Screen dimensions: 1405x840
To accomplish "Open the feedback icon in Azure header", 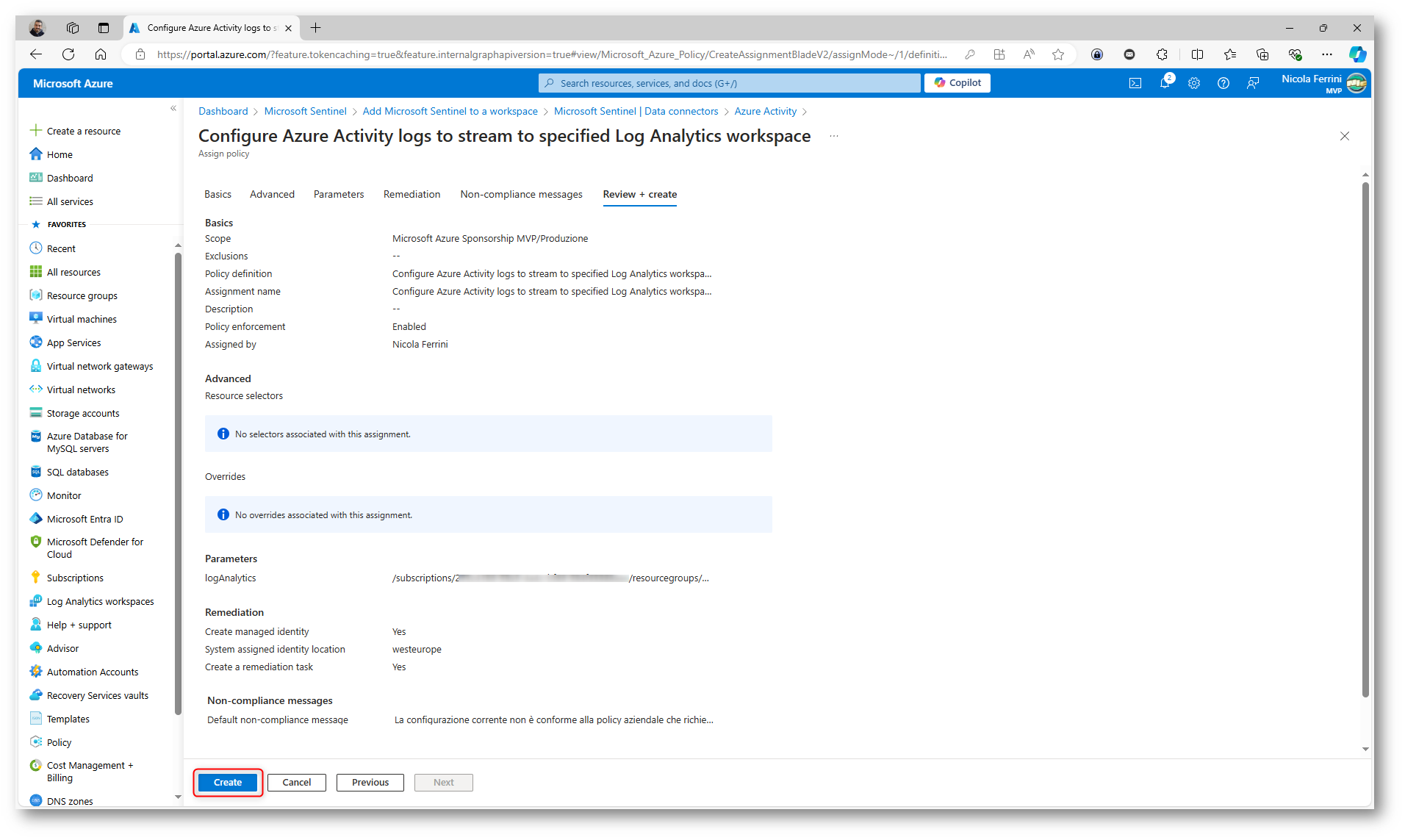I will click(x=1253, y=83).
